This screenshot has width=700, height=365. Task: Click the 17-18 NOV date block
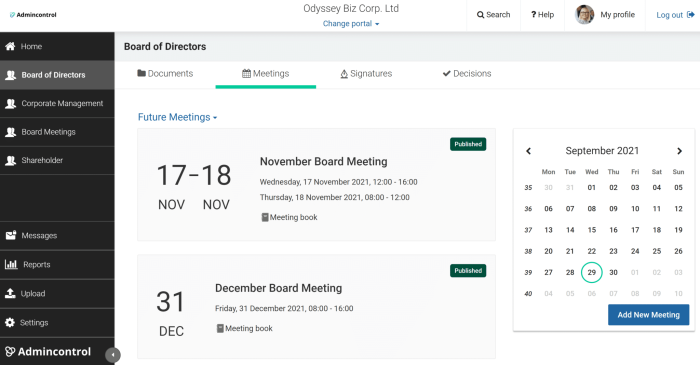(194, 187)
